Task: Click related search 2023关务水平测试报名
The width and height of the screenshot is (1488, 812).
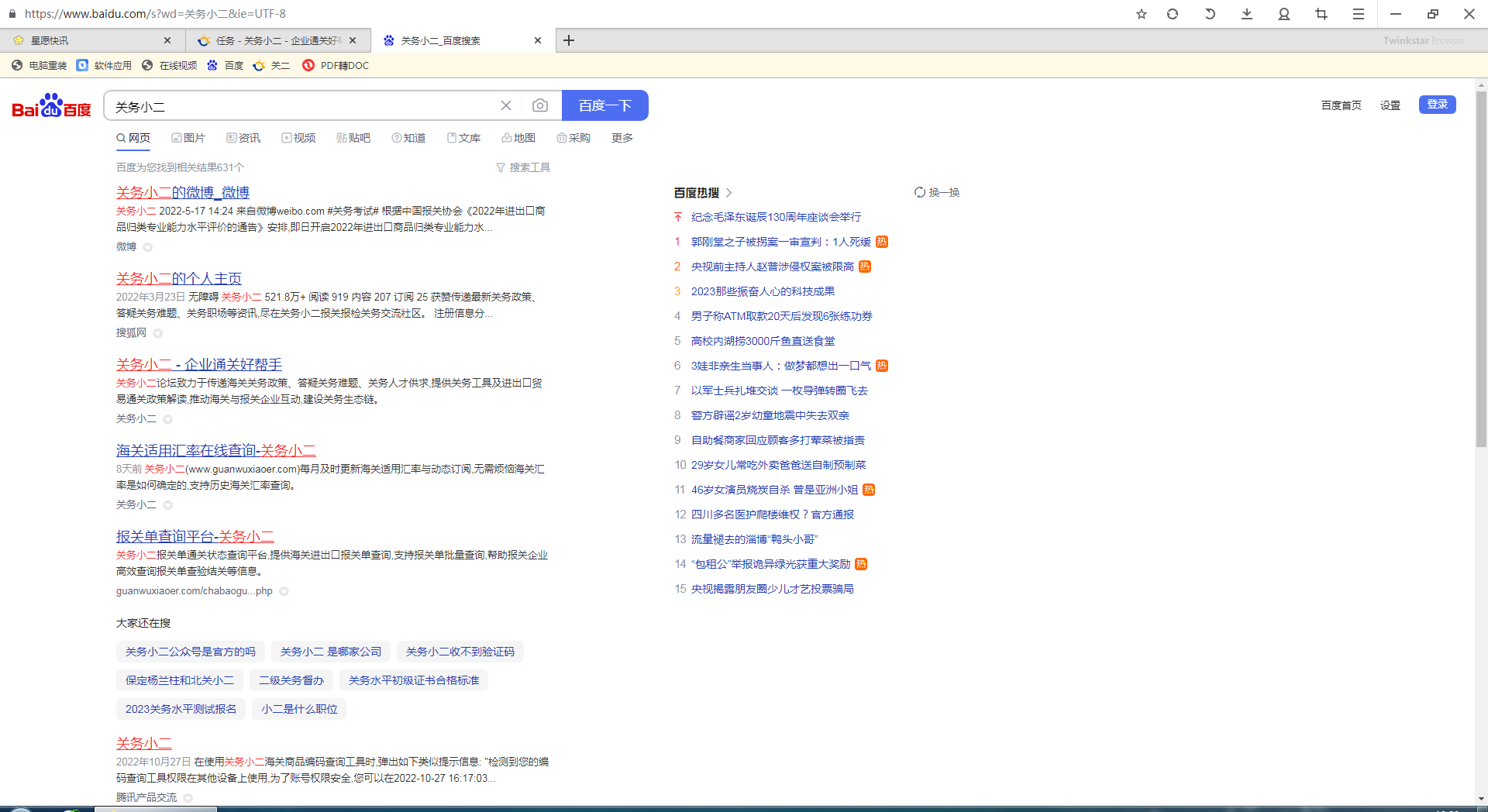Action: (x=181, y=709)
